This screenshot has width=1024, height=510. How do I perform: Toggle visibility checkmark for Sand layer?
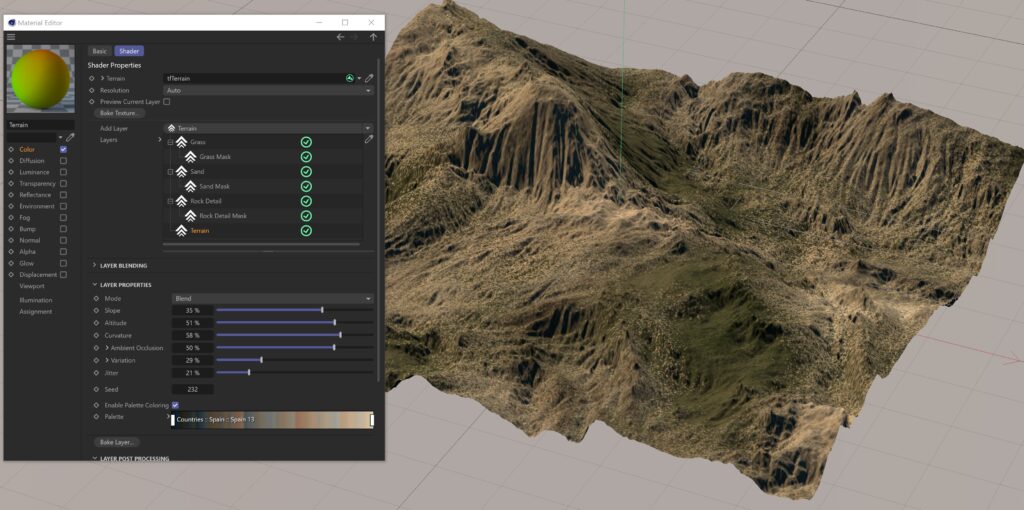(x=306, y=172)
